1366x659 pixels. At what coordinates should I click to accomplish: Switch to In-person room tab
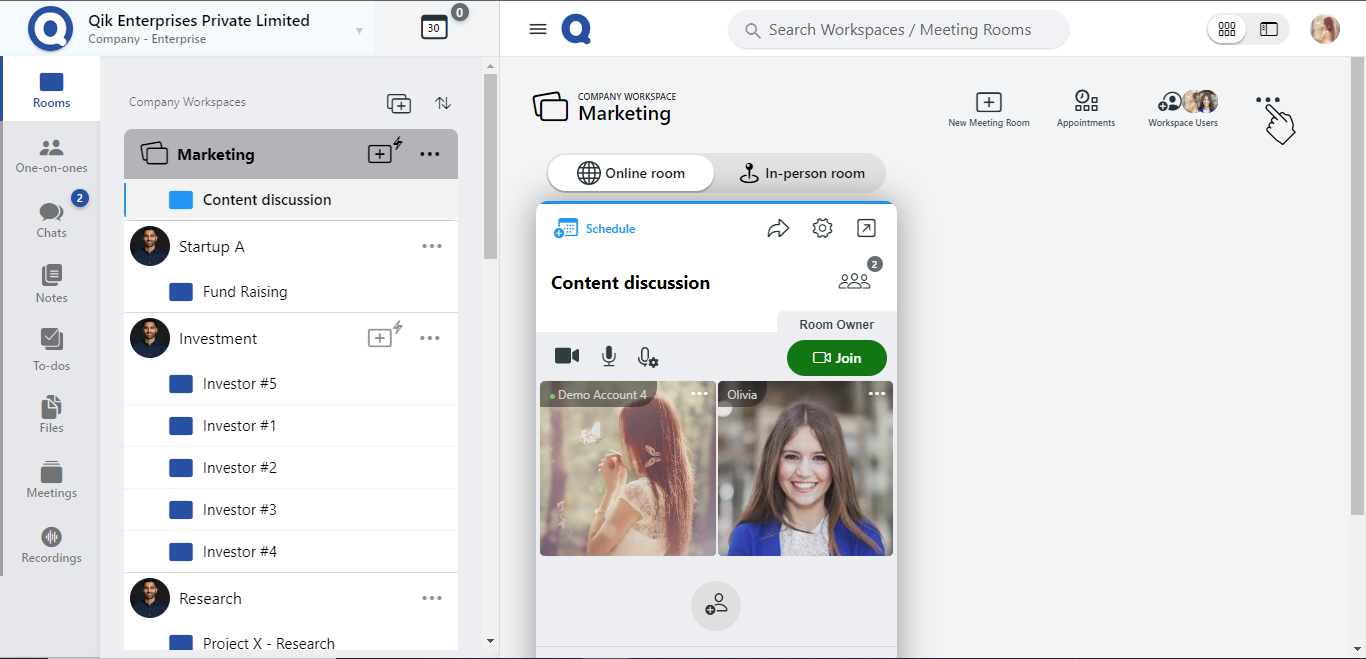[x=801, y=173]
